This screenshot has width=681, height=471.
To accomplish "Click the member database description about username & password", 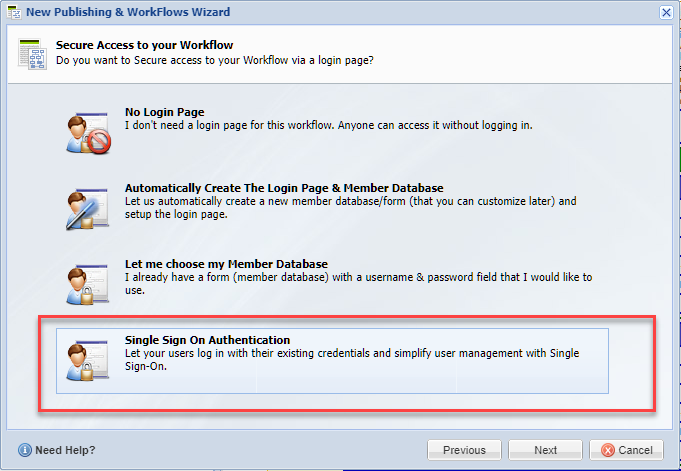I will click(359, 284).
